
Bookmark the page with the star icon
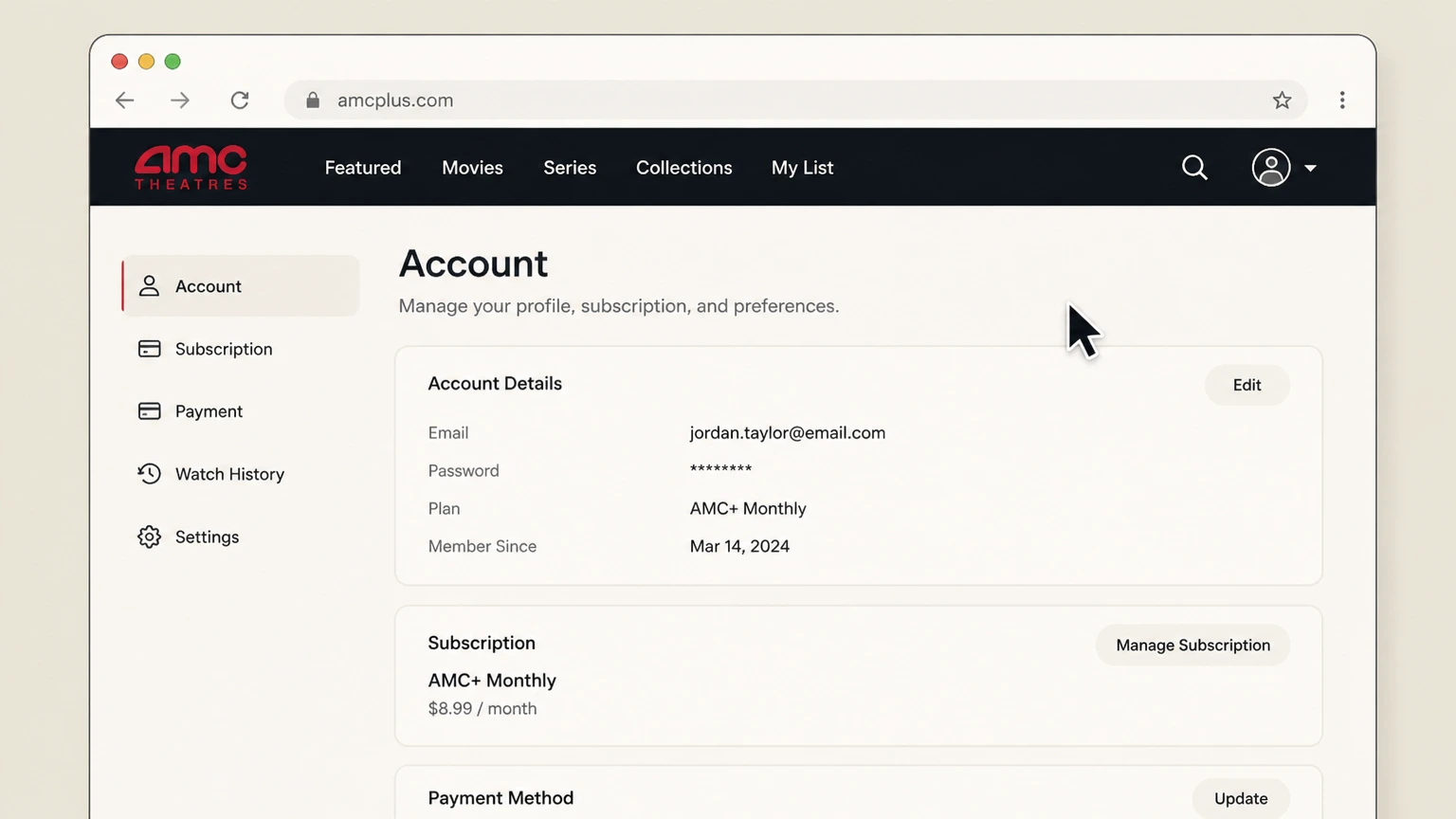1282,100
